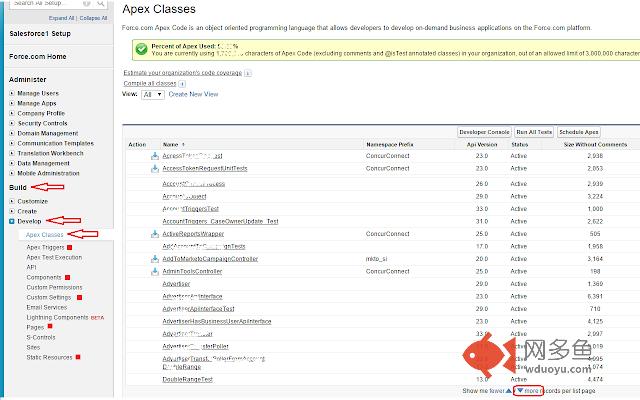
Task: Sort by Status column header
Action: coord(520,144)
